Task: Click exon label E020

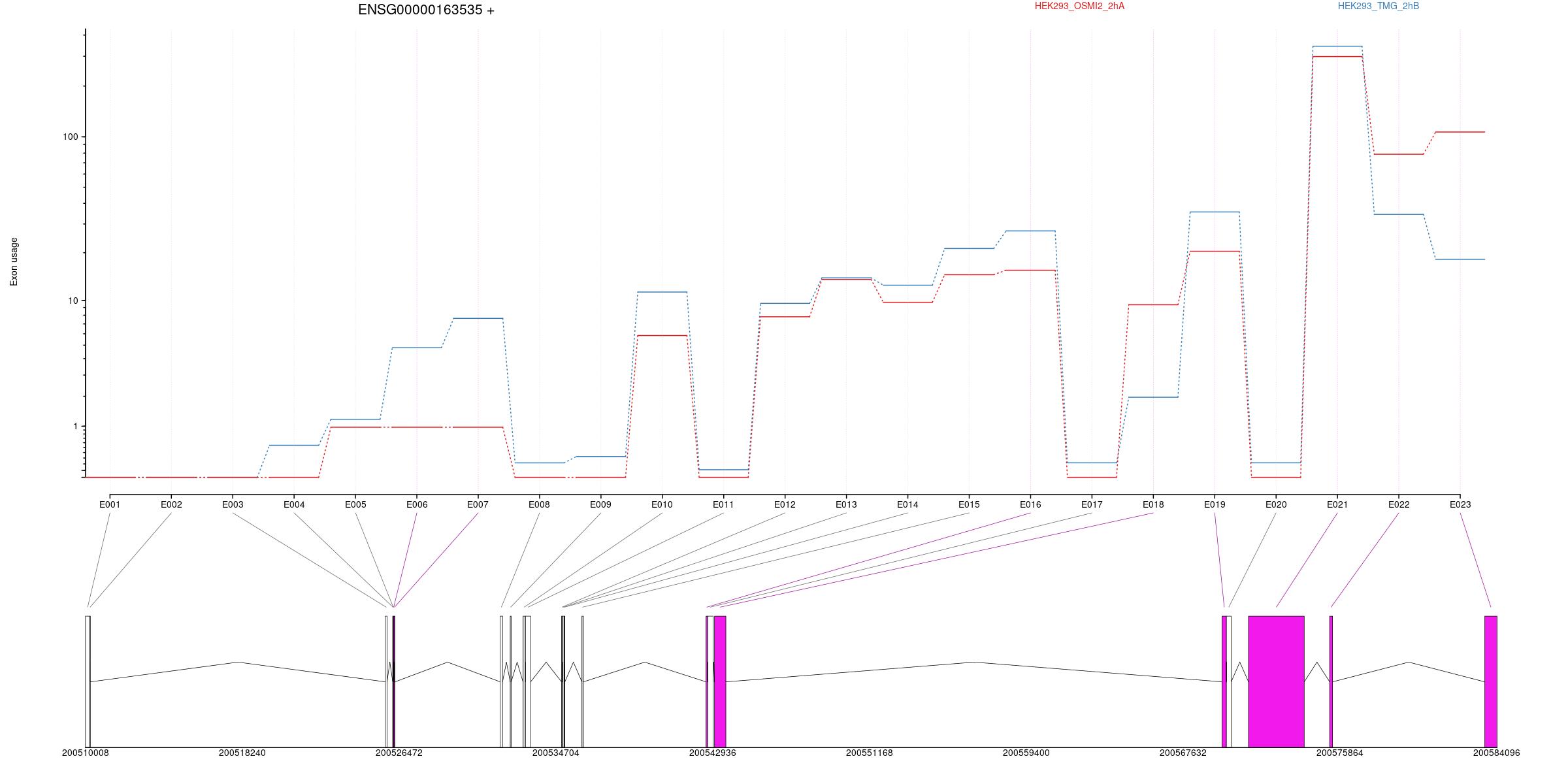Action: [1276, 504]
